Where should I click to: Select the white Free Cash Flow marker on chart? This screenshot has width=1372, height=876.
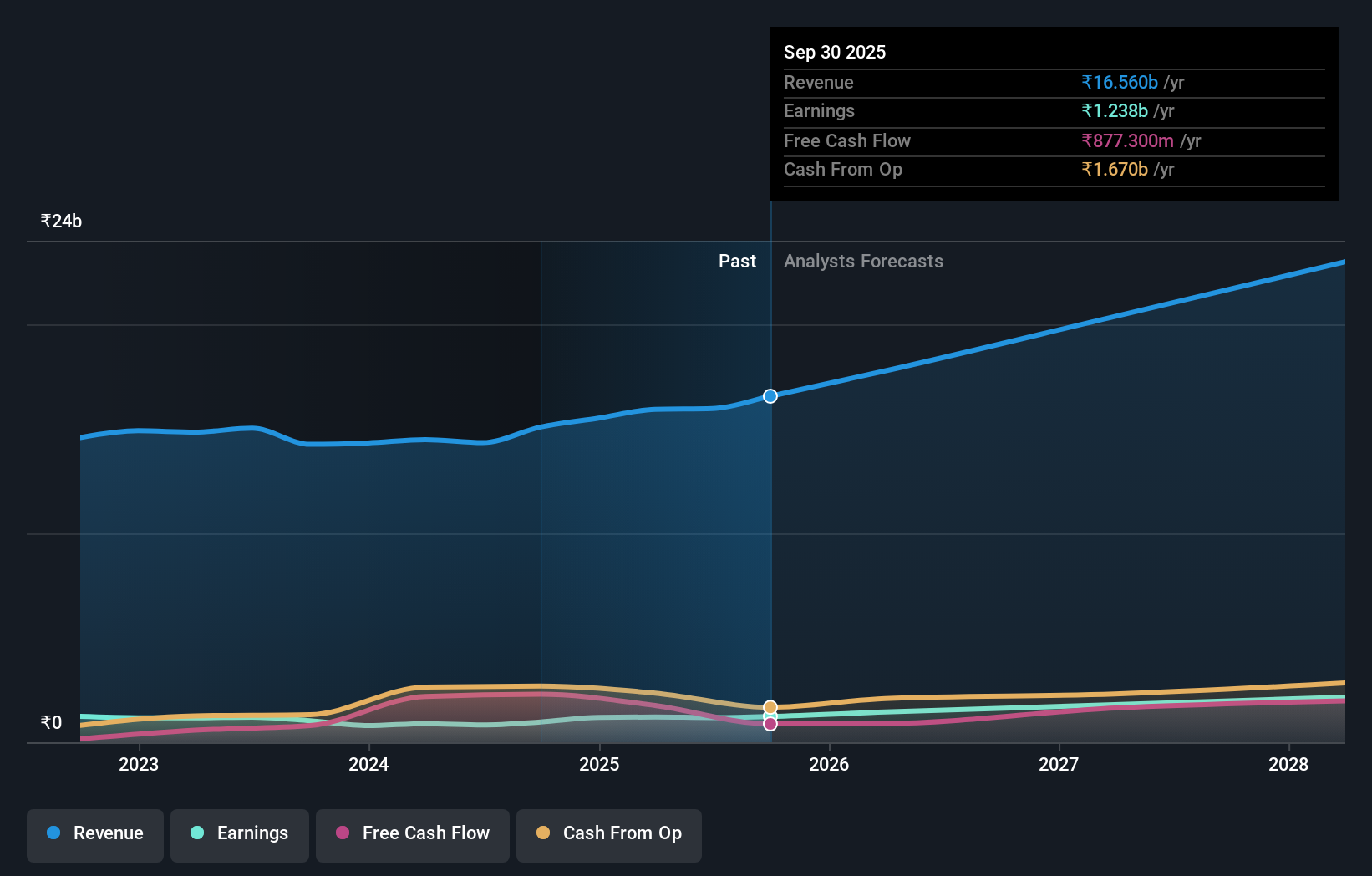(x=769, y=724)
